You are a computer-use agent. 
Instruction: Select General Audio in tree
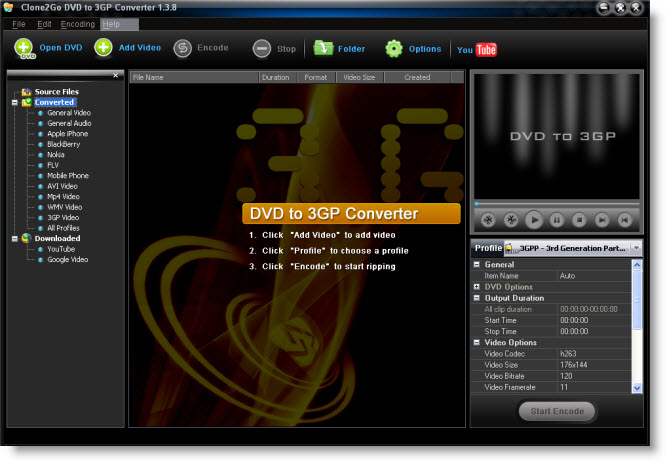(x=69, y=123)
